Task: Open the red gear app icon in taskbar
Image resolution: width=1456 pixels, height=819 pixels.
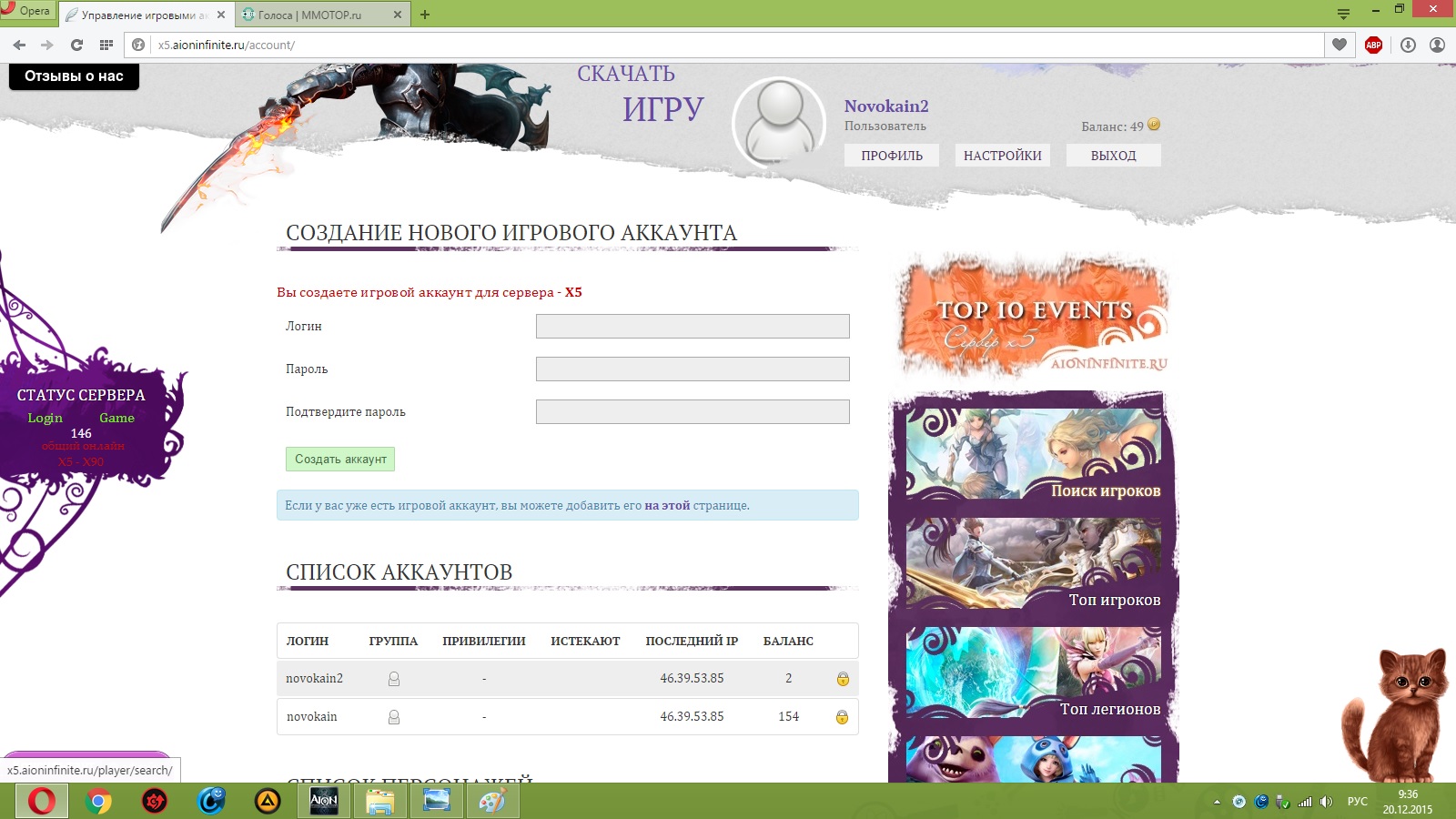Action: (x=155, y=801)
